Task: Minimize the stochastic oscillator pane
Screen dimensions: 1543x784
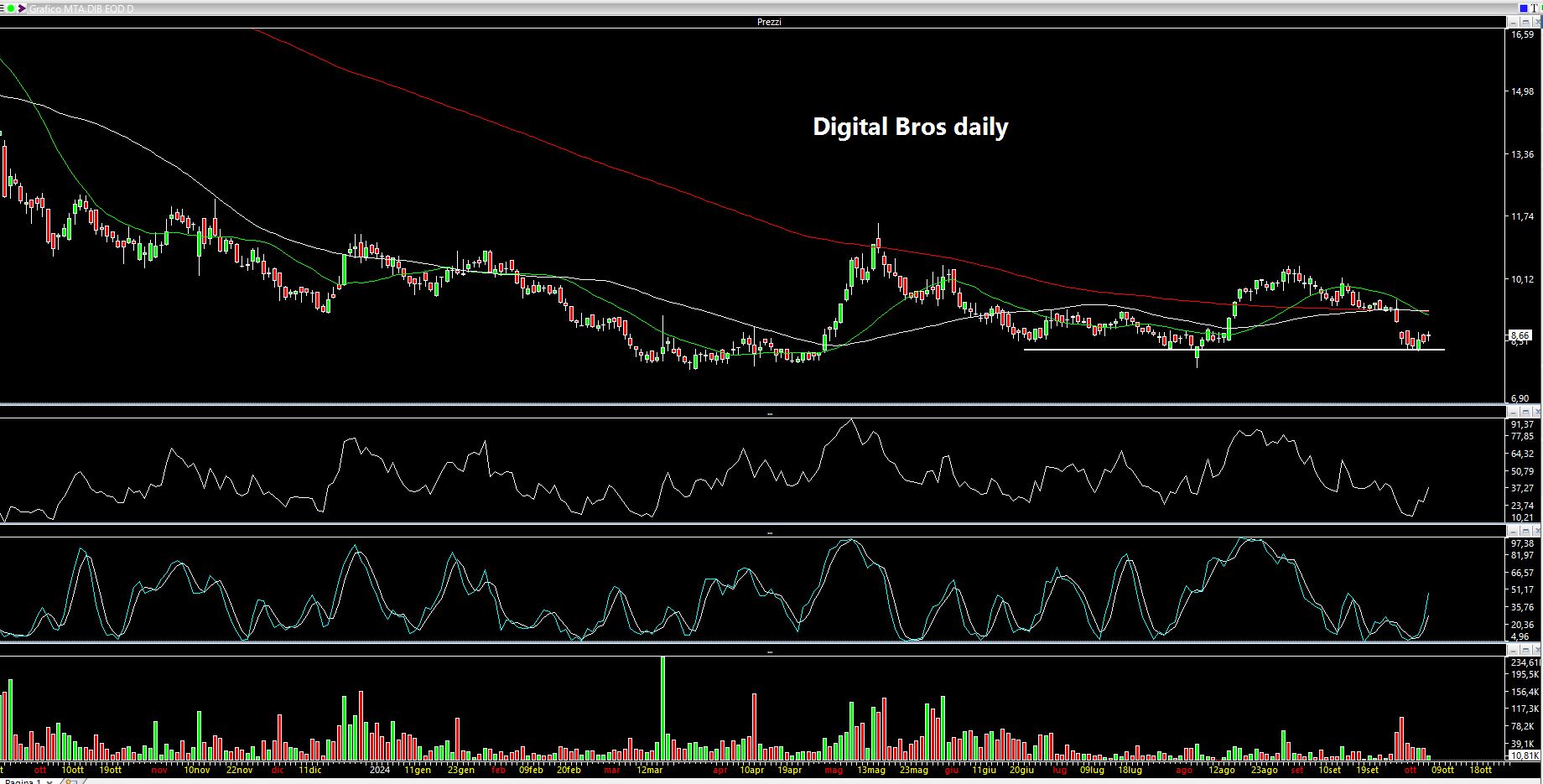Action: pyautogui.click(x=1513, y=531)
